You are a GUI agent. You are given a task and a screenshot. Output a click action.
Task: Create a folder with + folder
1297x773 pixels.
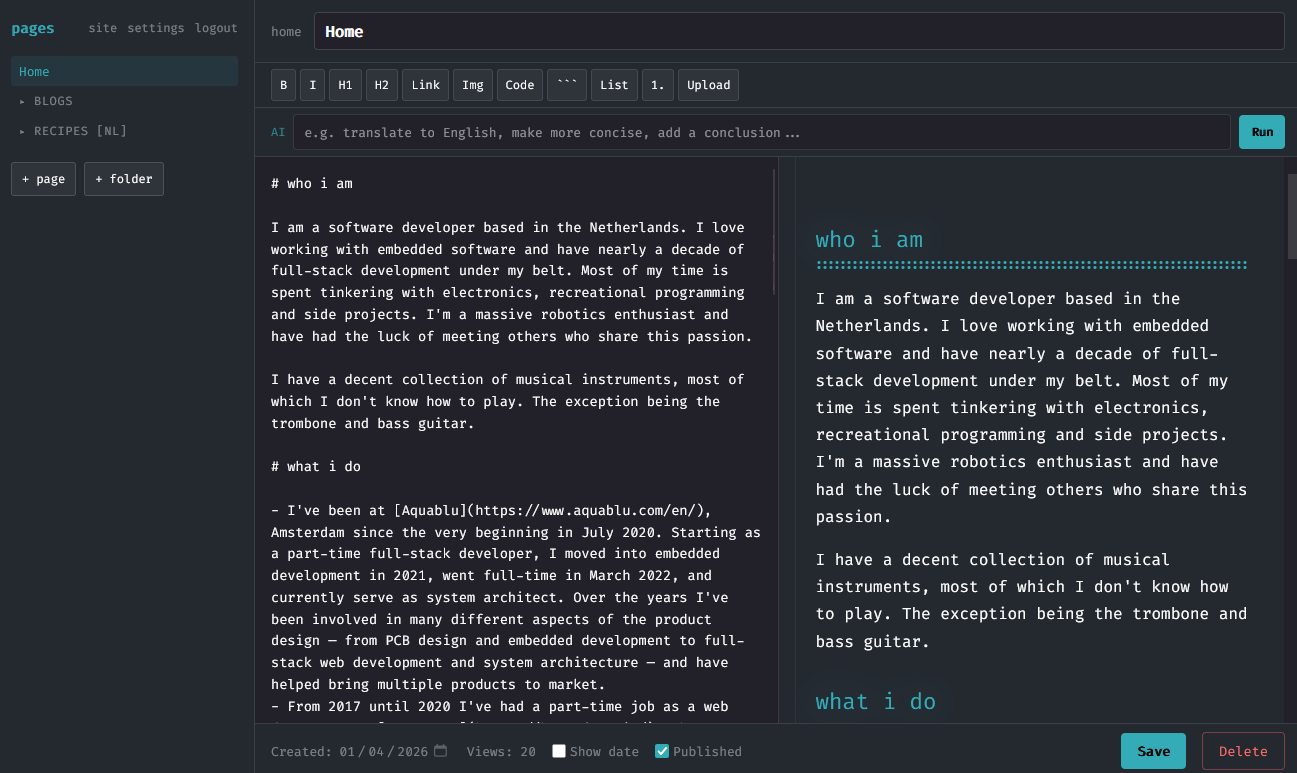(x=124, y=179)
